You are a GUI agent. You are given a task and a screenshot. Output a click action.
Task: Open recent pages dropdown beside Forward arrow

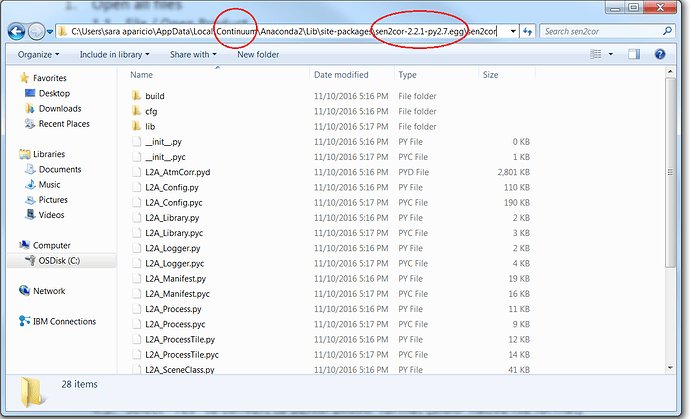(49, 32)
